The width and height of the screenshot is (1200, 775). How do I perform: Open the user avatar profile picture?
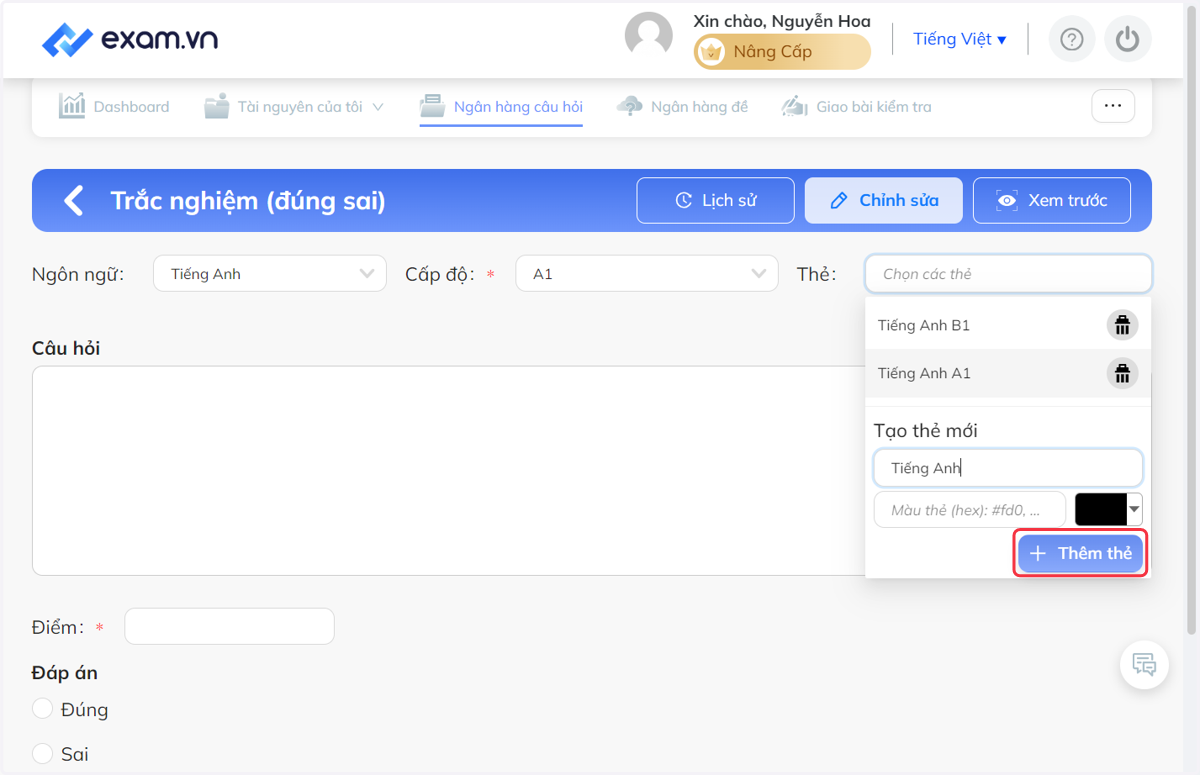tap(649, 37)
